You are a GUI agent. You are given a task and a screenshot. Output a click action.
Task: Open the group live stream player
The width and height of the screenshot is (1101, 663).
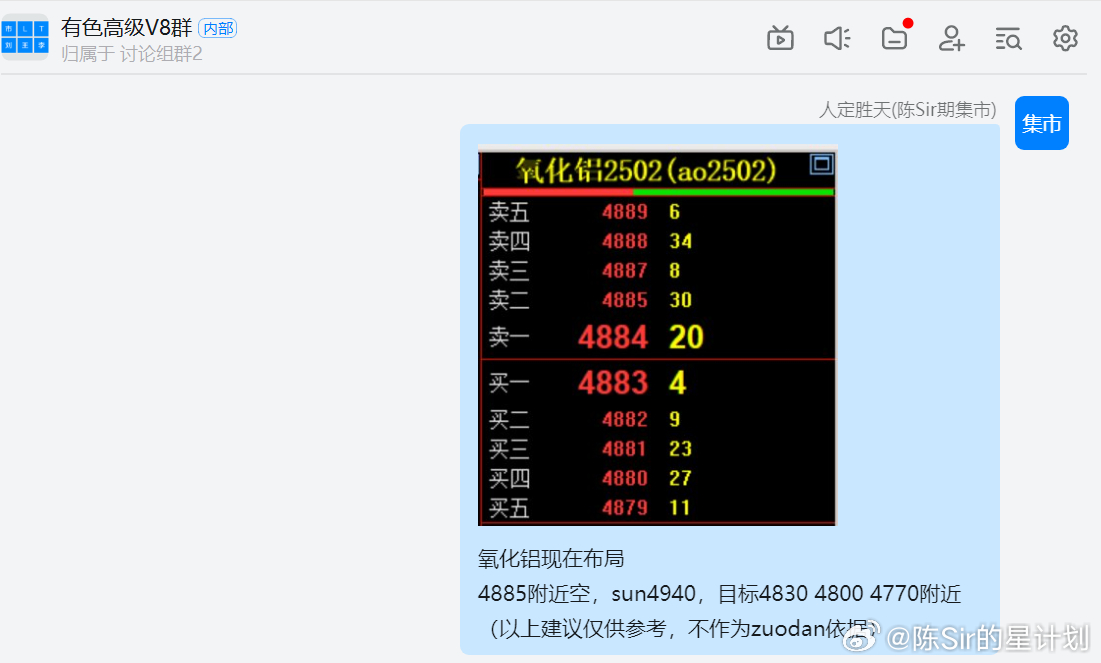coord(780,38)
